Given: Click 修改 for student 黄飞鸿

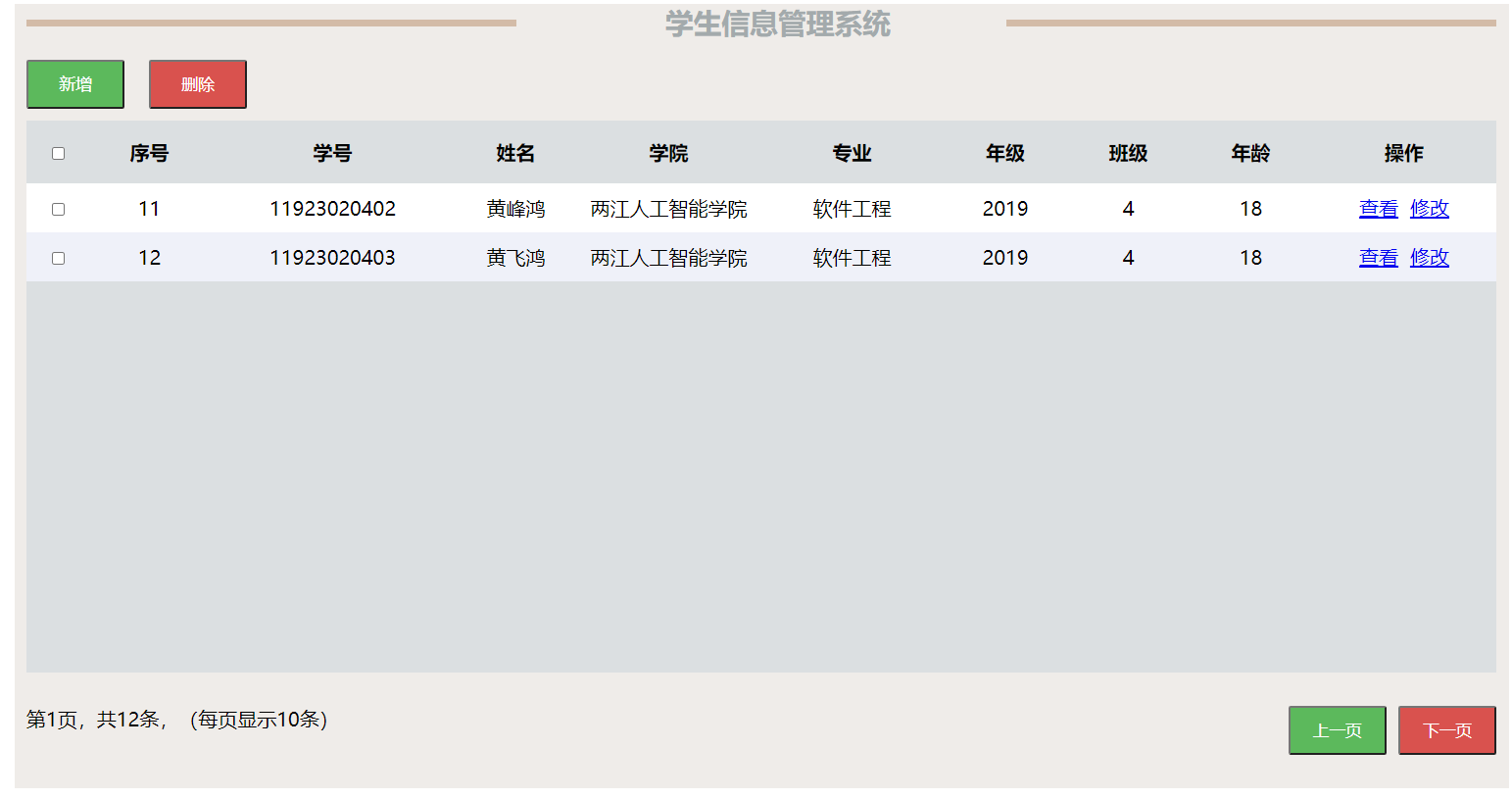Looking at the screenshot, I should coord(1429,257).
